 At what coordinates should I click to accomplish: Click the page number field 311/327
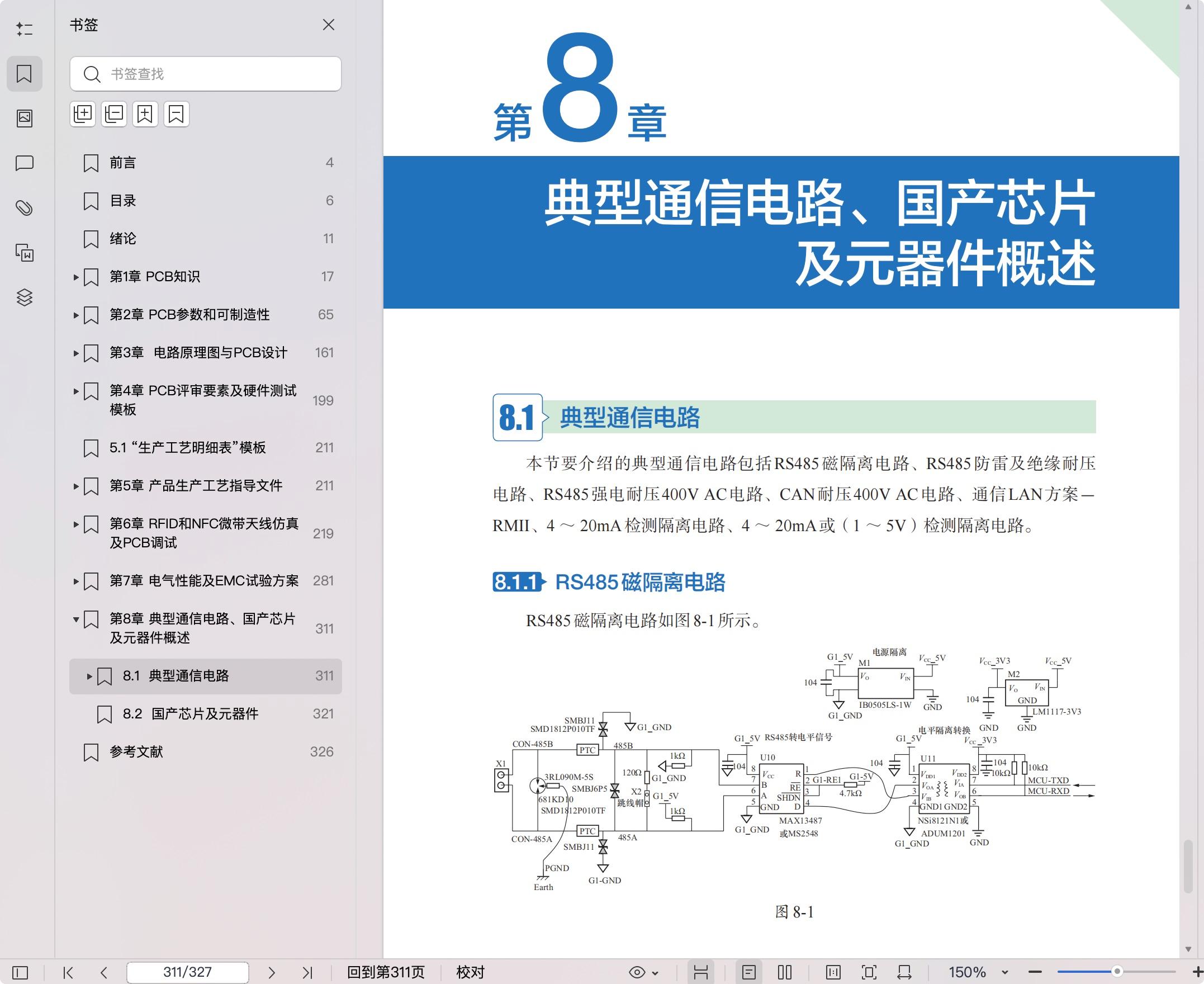188,973
